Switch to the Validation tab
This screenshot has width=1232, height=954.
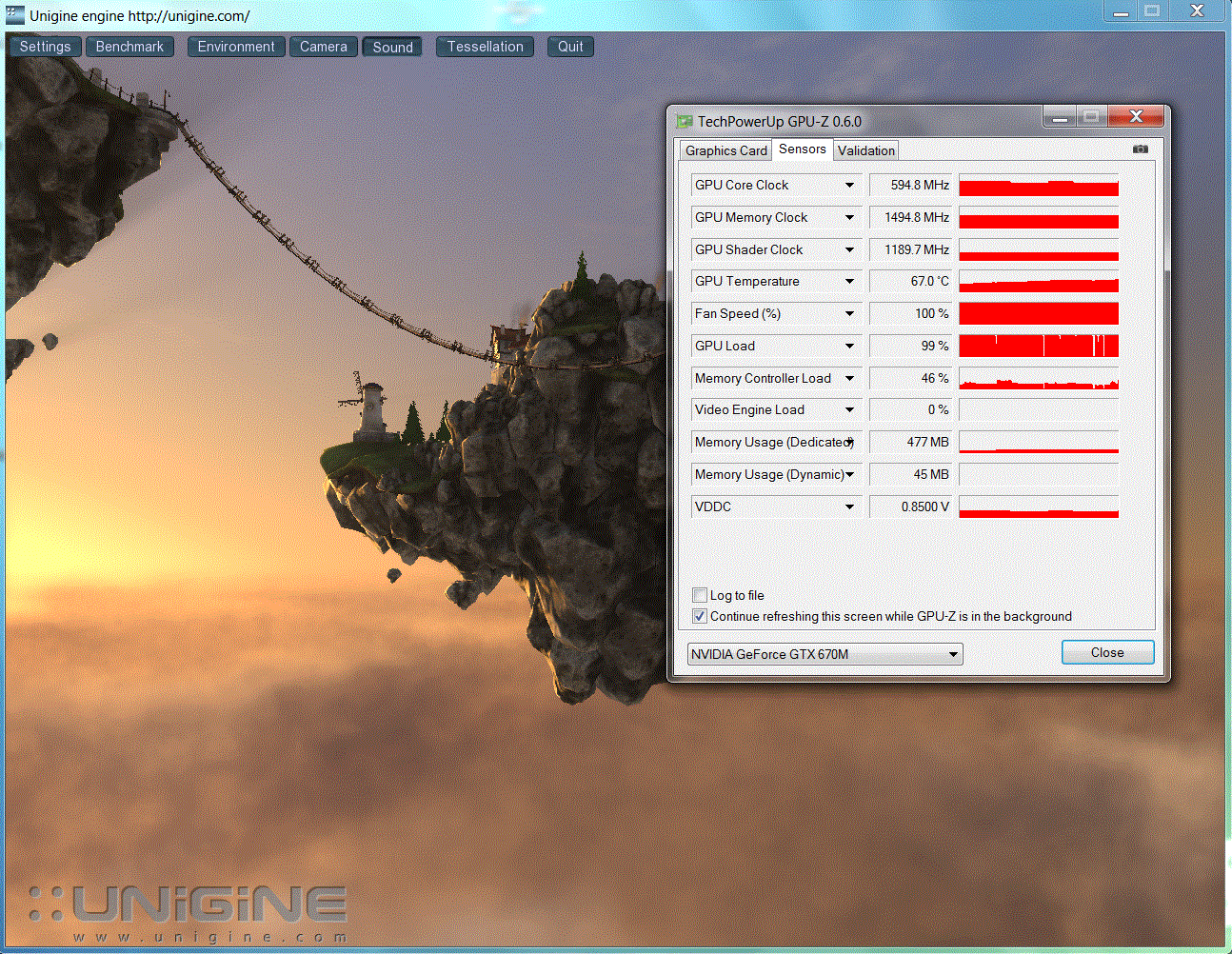(865, 150)
